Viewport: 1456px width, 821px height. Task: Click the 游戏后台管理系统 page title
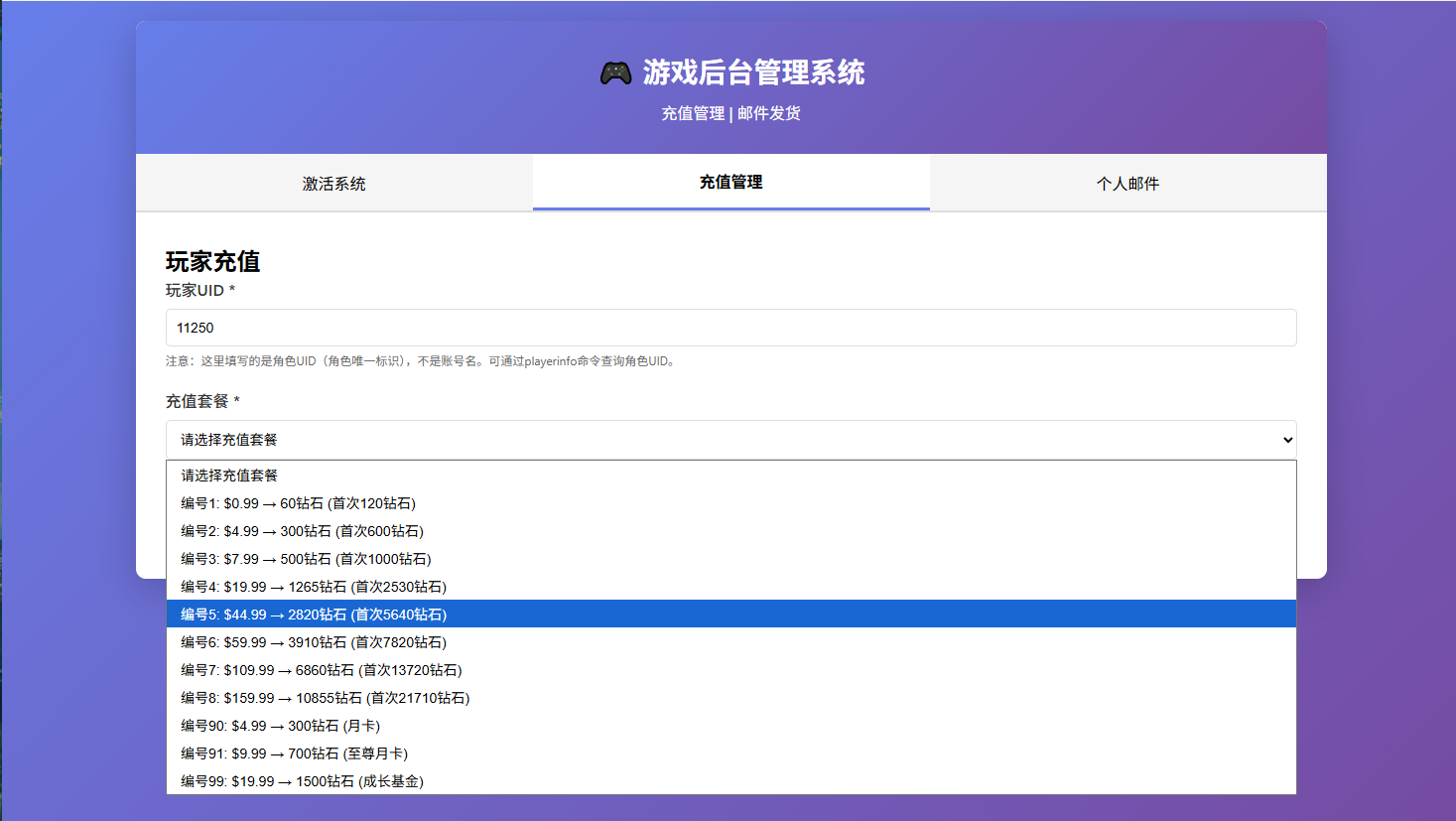(753, 72)
